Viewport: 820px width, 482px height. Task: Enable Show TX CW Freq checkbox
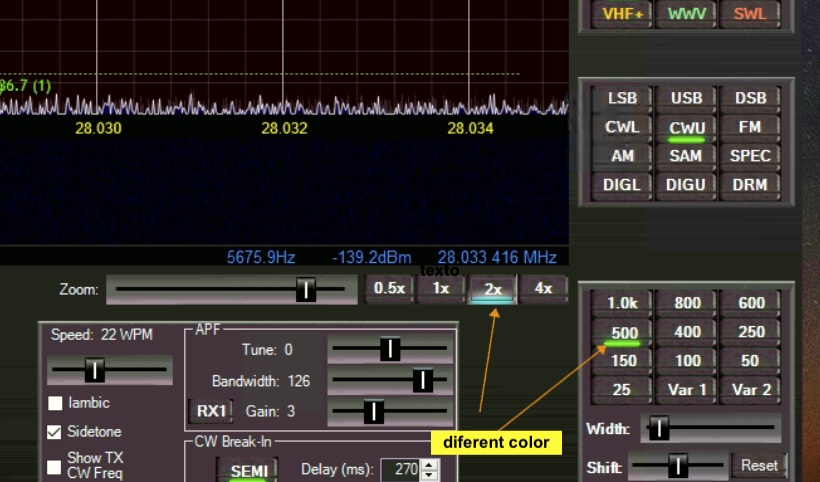point(55,466)
